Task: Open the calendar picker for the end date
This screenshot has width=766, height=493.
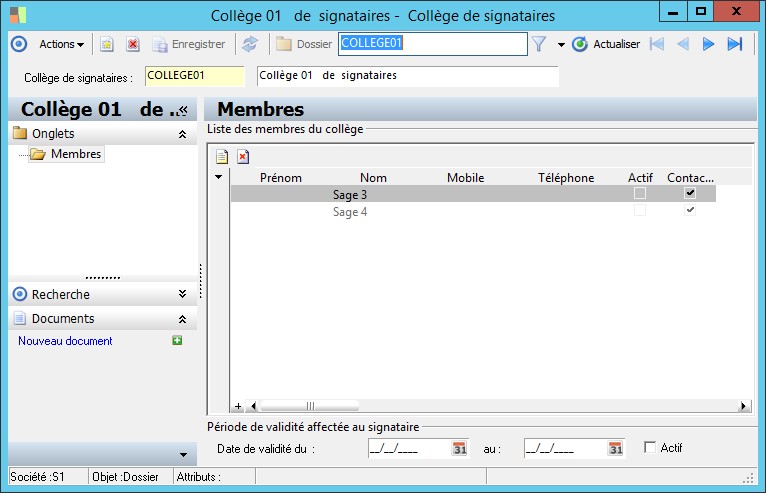Action: coord(616,448)
